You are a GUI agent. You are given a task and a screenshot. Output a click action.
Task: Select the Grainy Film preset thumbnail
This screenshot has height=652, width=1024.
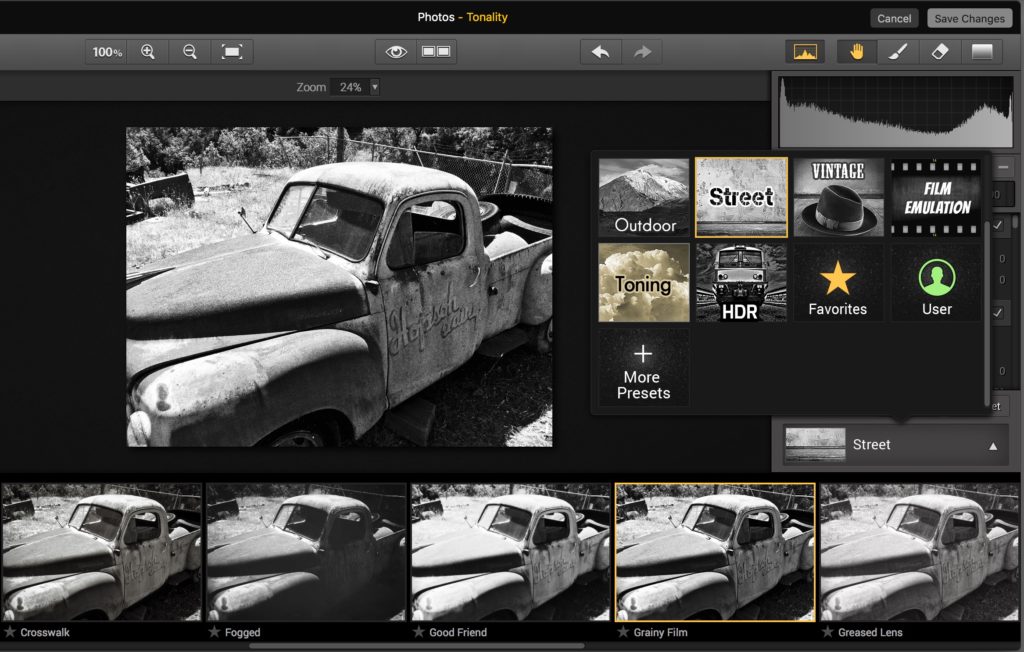coord(714,550)
